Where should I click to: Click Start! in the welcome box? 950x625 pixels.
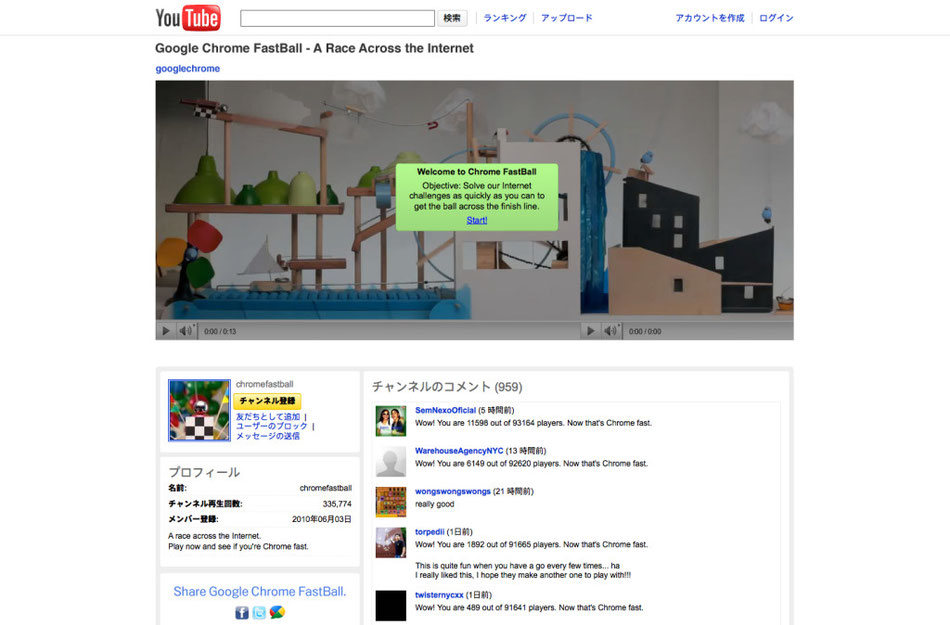click(477, 220)
